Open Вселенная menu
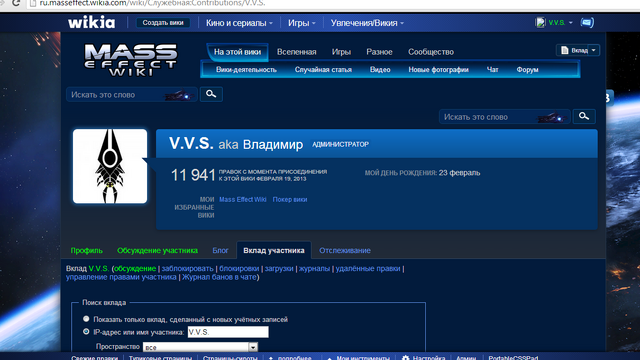Image resolution: width=640 pixels, height=360 pixels. point(297,52)
